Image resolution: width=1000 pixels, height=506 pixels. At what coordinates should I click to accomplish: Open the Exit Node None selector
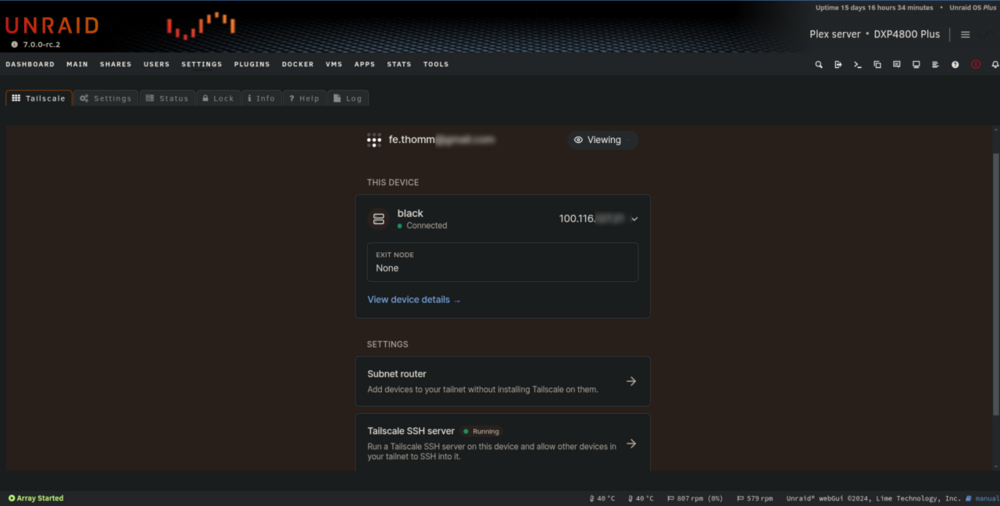[503, 262]
